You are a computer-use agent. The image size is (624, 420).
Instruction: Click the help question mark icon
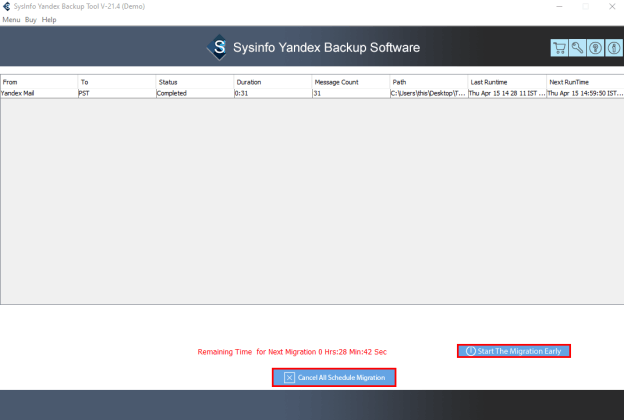(x=594, y=48)
